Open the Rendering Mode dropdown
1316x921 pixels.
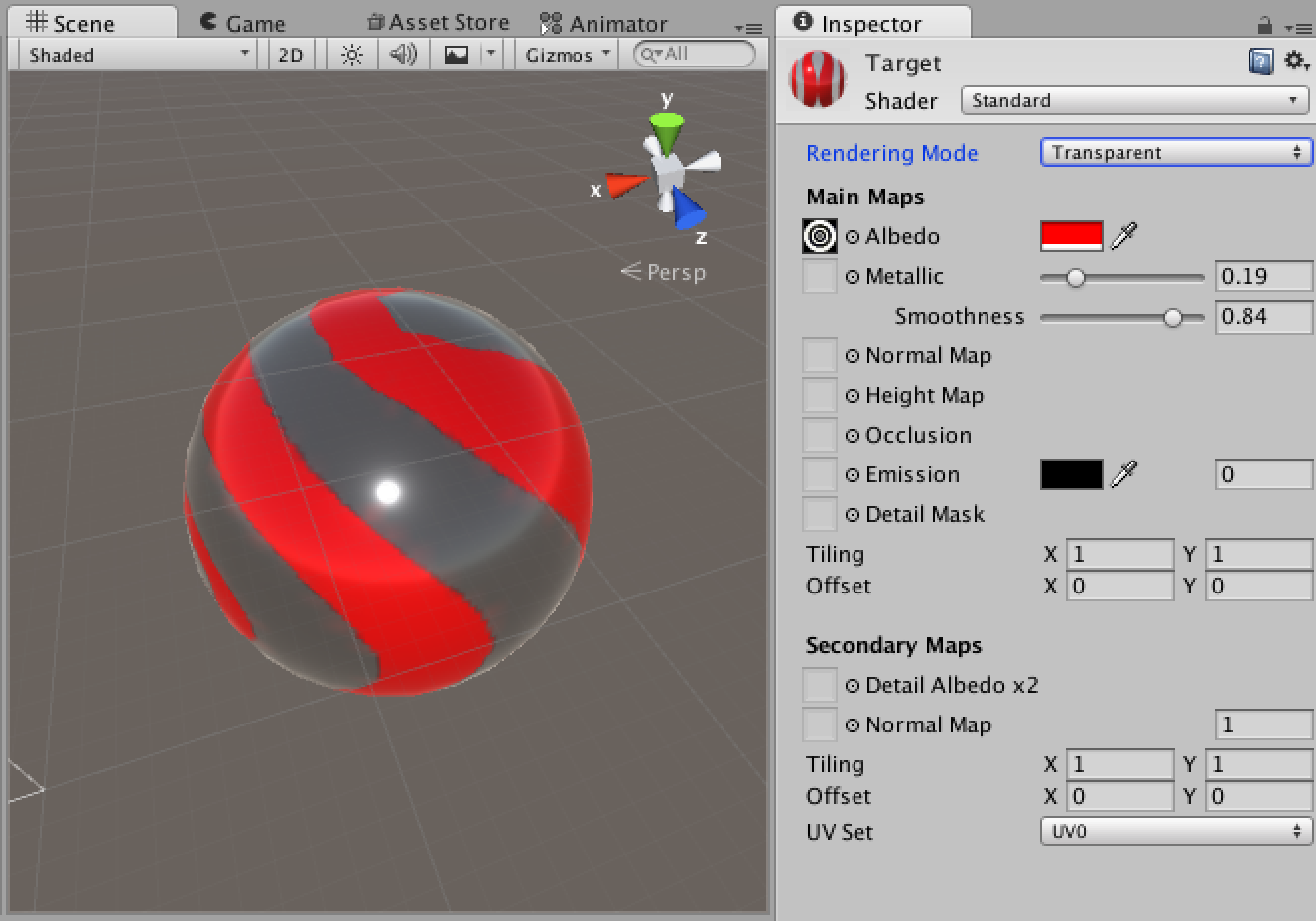click(x=1175, y=152)
